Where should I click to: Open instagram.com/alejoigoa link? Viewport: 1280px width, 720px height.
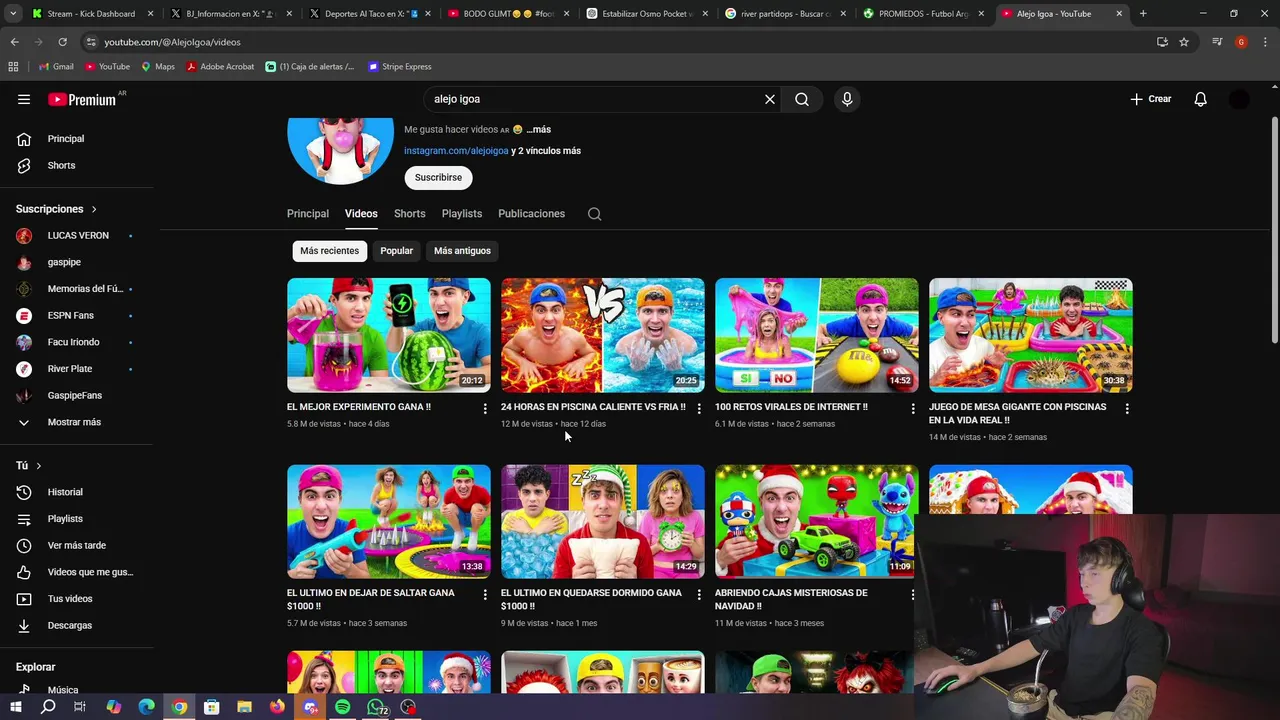pyautogui.click(x=456, y=151)
